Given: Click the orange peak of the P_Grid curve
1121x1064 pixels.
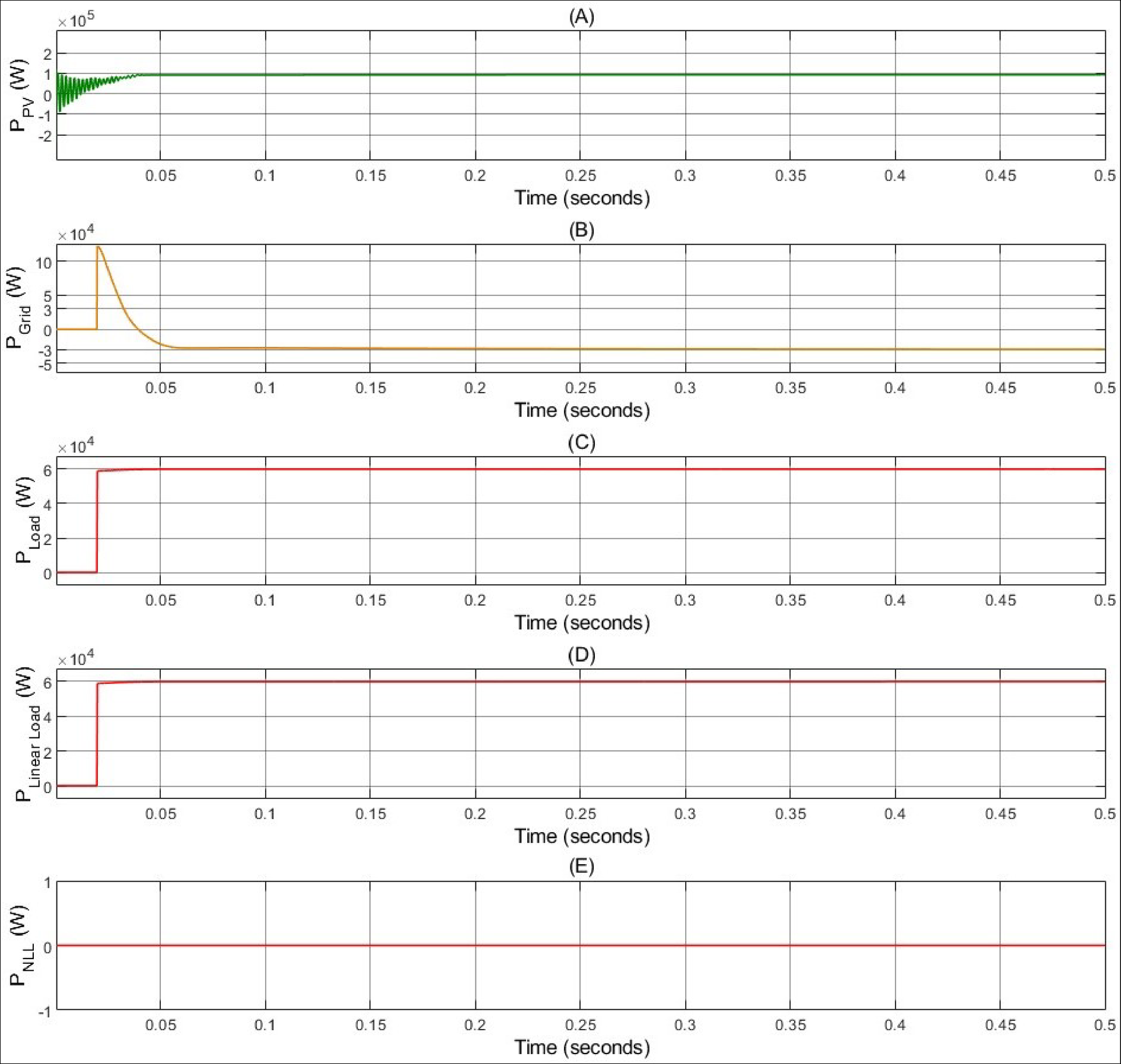Looking at the screenshot, I should click(x=98, y=248).
